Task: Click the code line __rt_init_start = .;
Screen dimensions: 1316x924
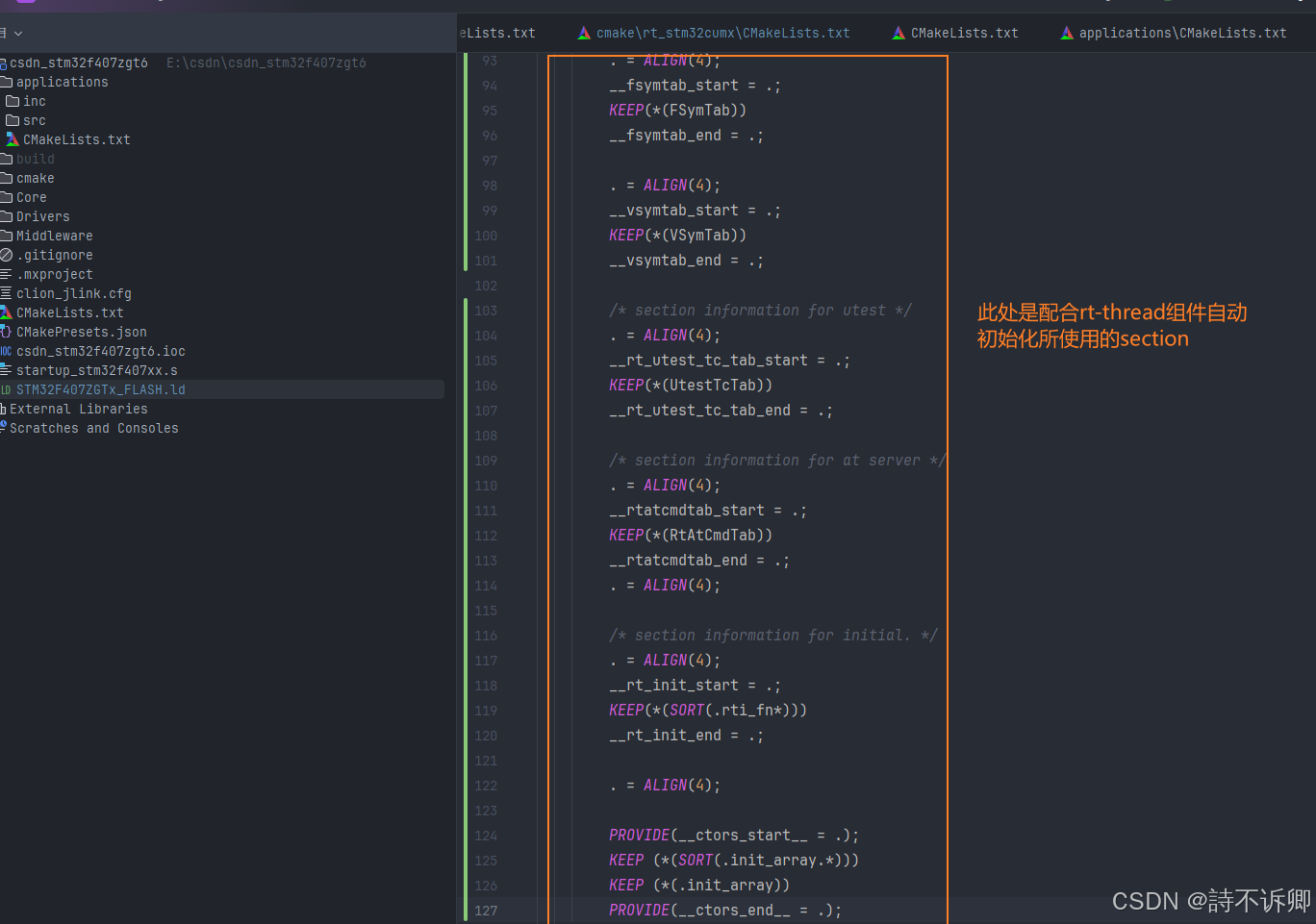Action: [695, 686]
